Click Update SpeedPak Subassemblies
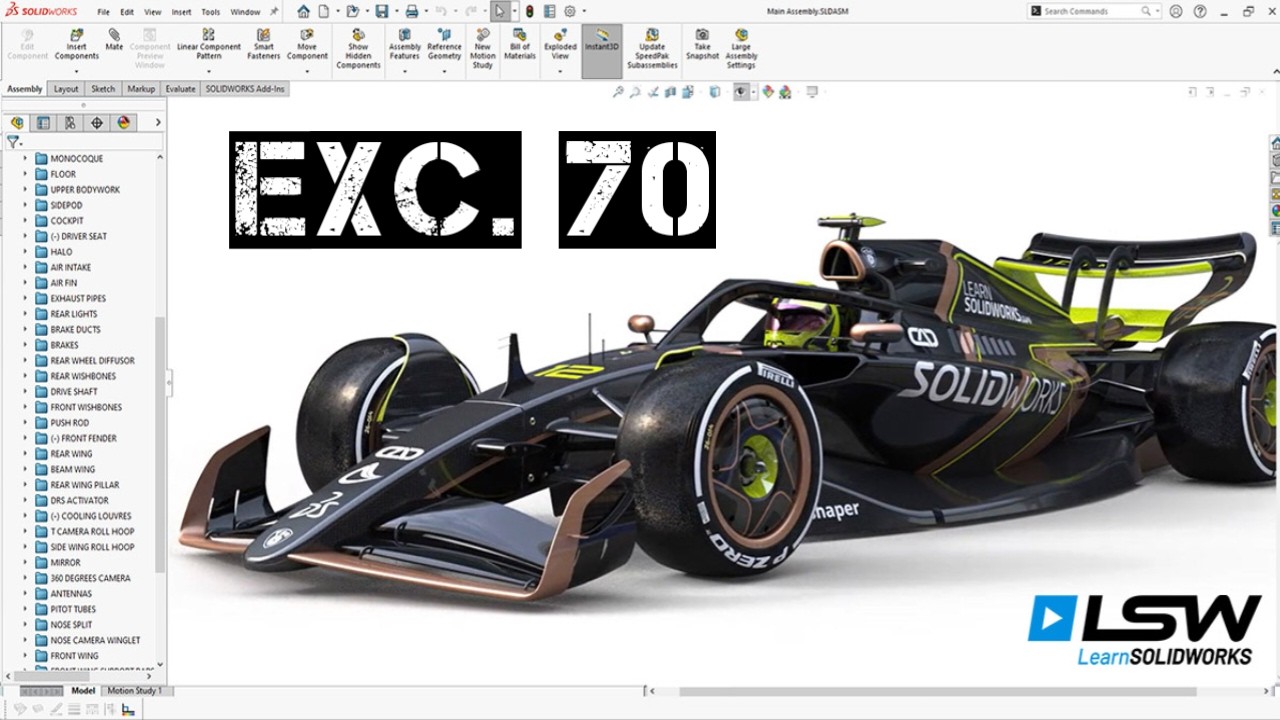The width and height of the screenshot is (1280, 720). pos(652,49)
